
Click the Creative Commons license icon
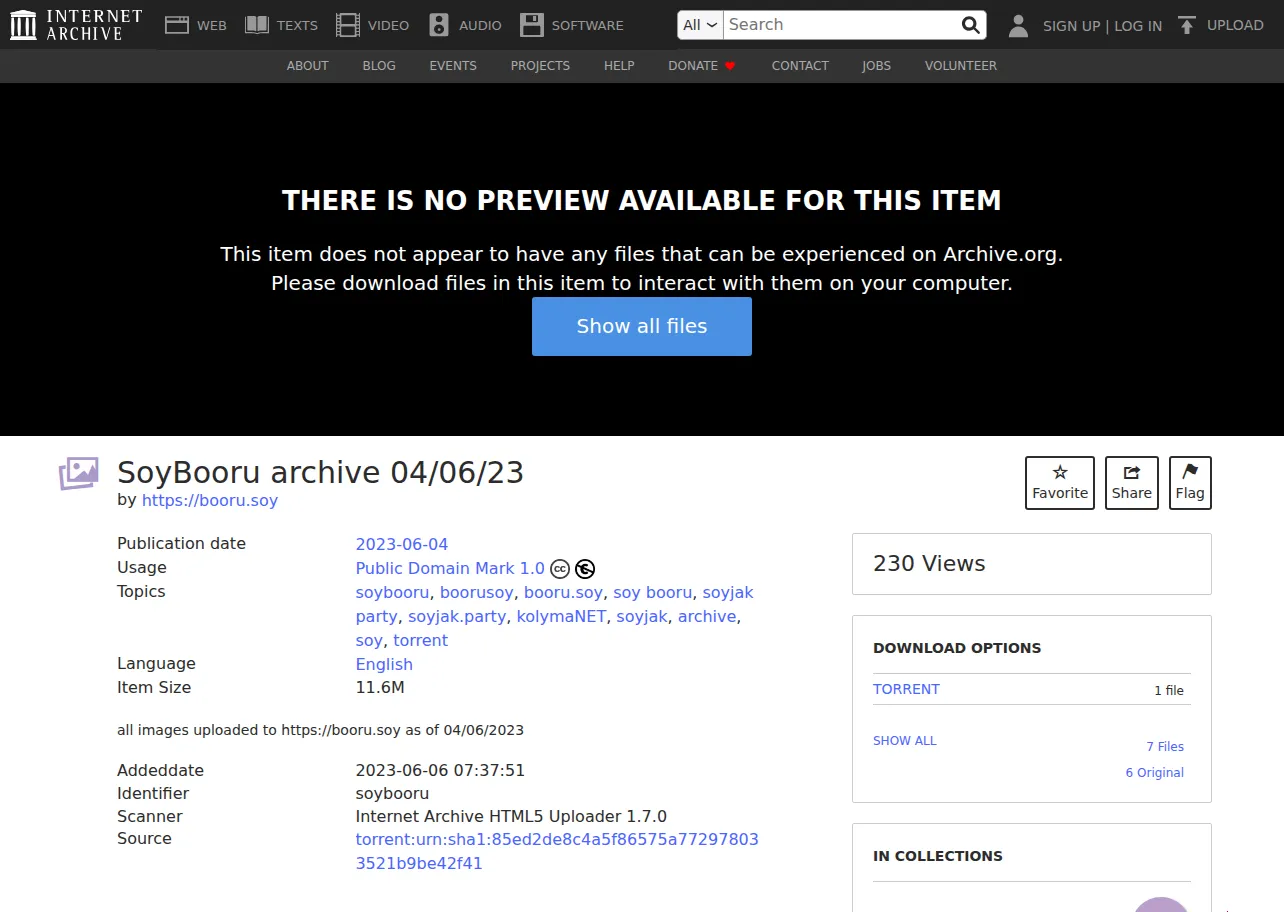tap(560, 569)
